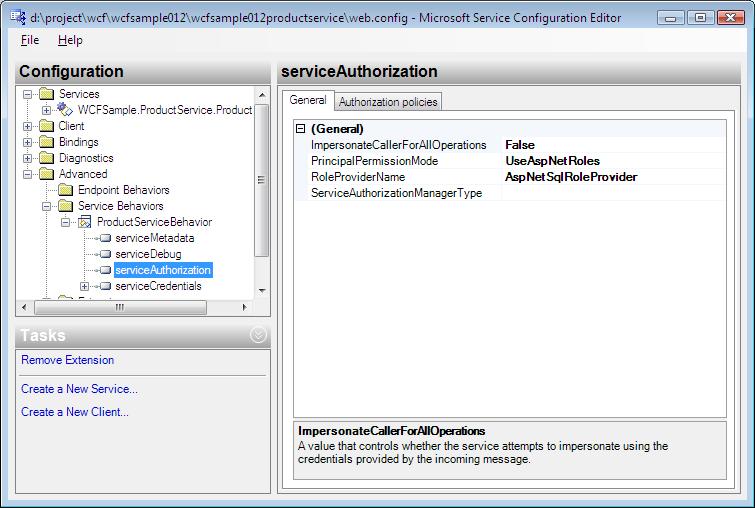Switch to the Authorization policies tab

tap(388, 102)
